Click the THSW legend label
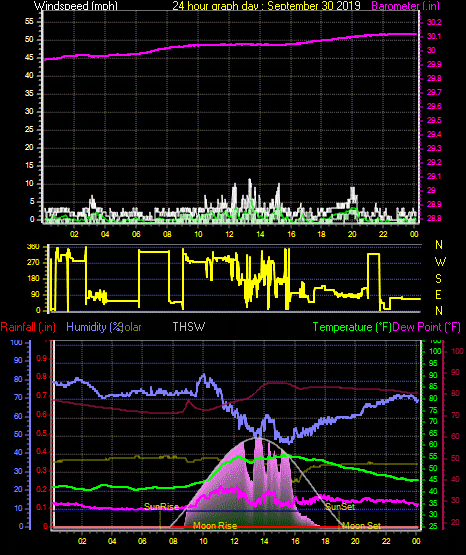This screenshot has height=555, width=466. click(x=189, y=327)
